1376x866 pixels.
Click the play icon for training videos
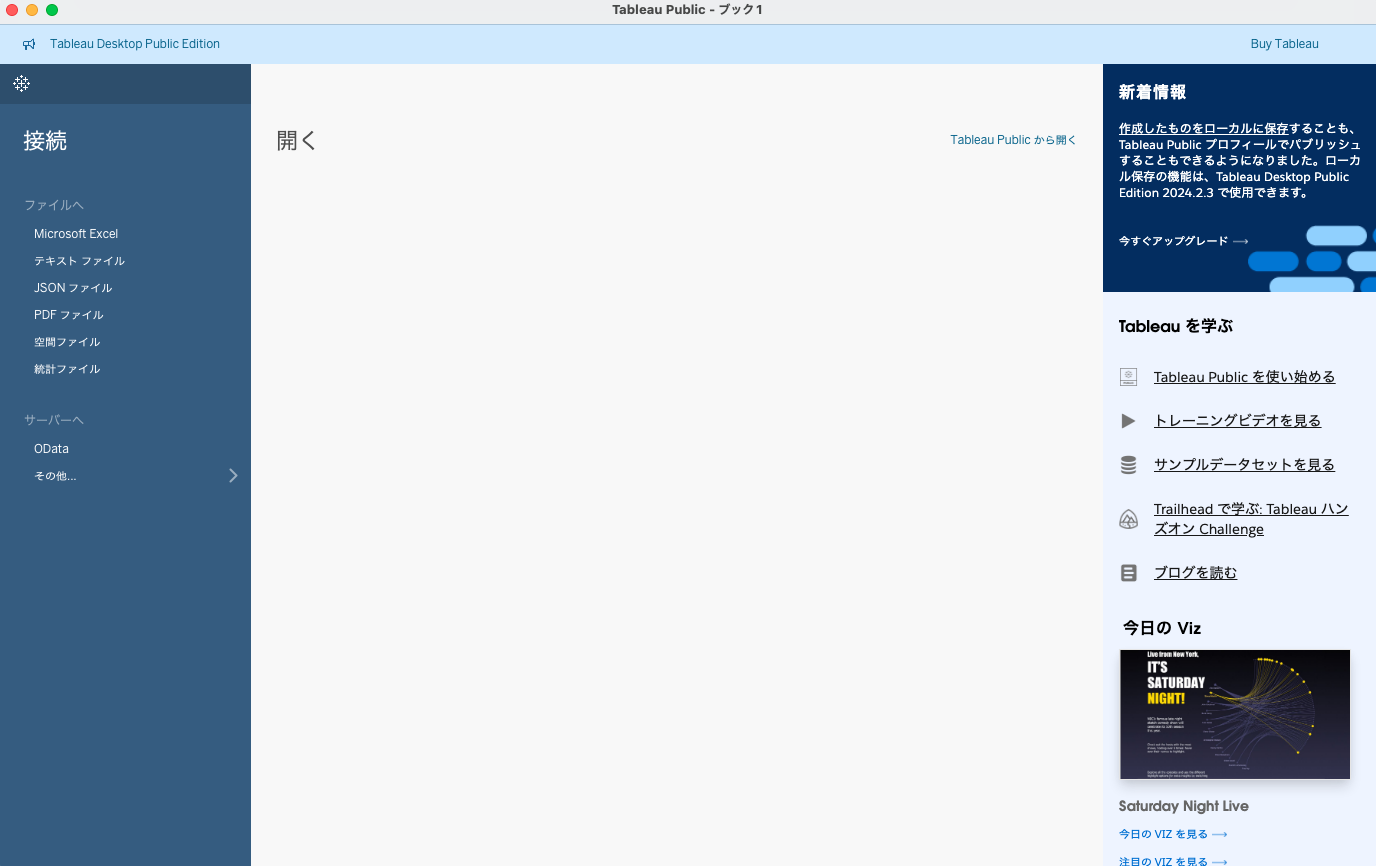tap(1128, 421)
